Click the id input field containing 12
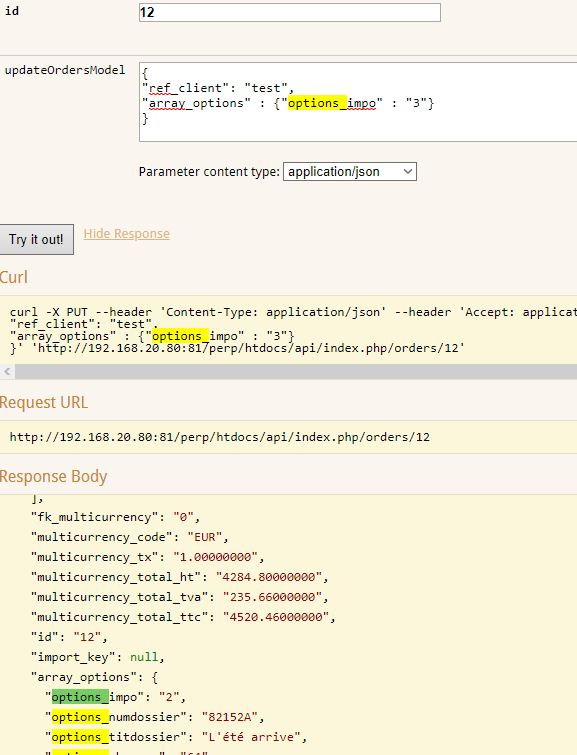 (289, 13)
